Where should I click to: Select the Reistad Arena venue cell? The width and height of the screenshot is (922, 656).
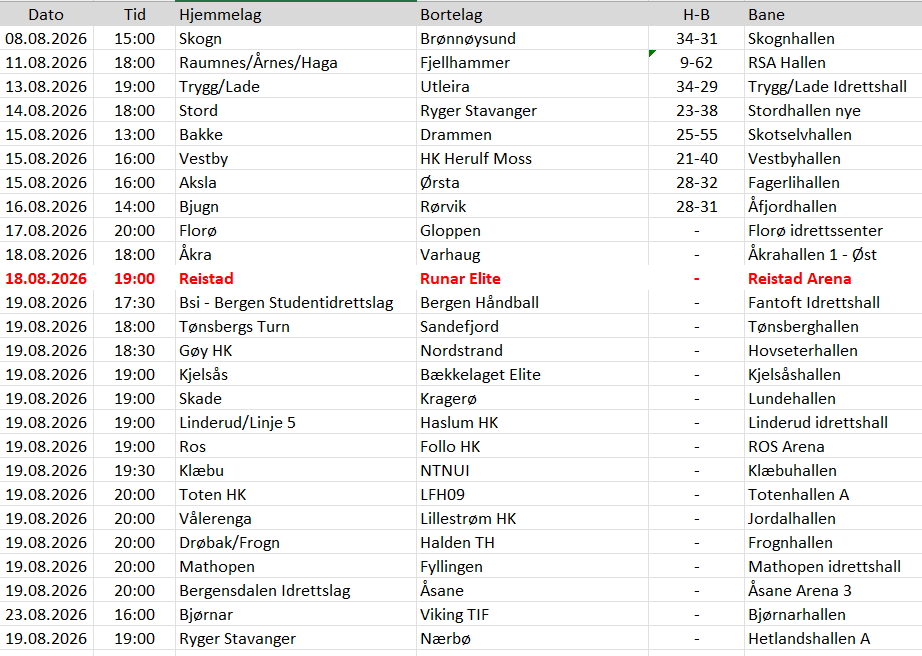833,279
